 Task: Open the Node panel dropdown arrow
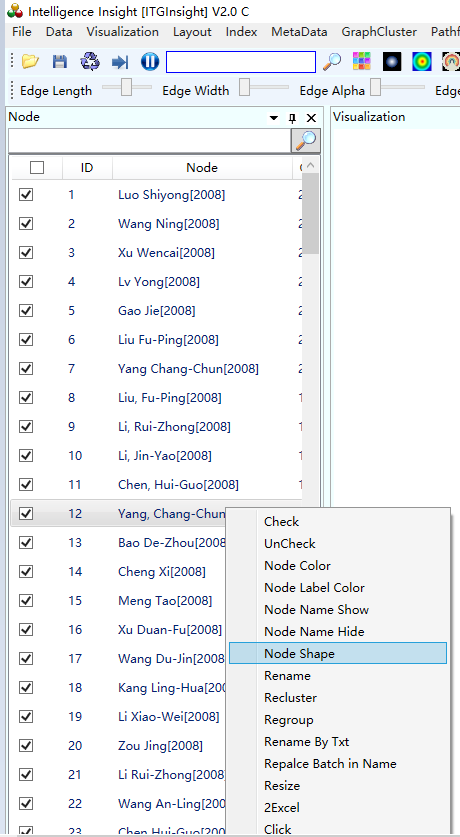click(274, 118)
